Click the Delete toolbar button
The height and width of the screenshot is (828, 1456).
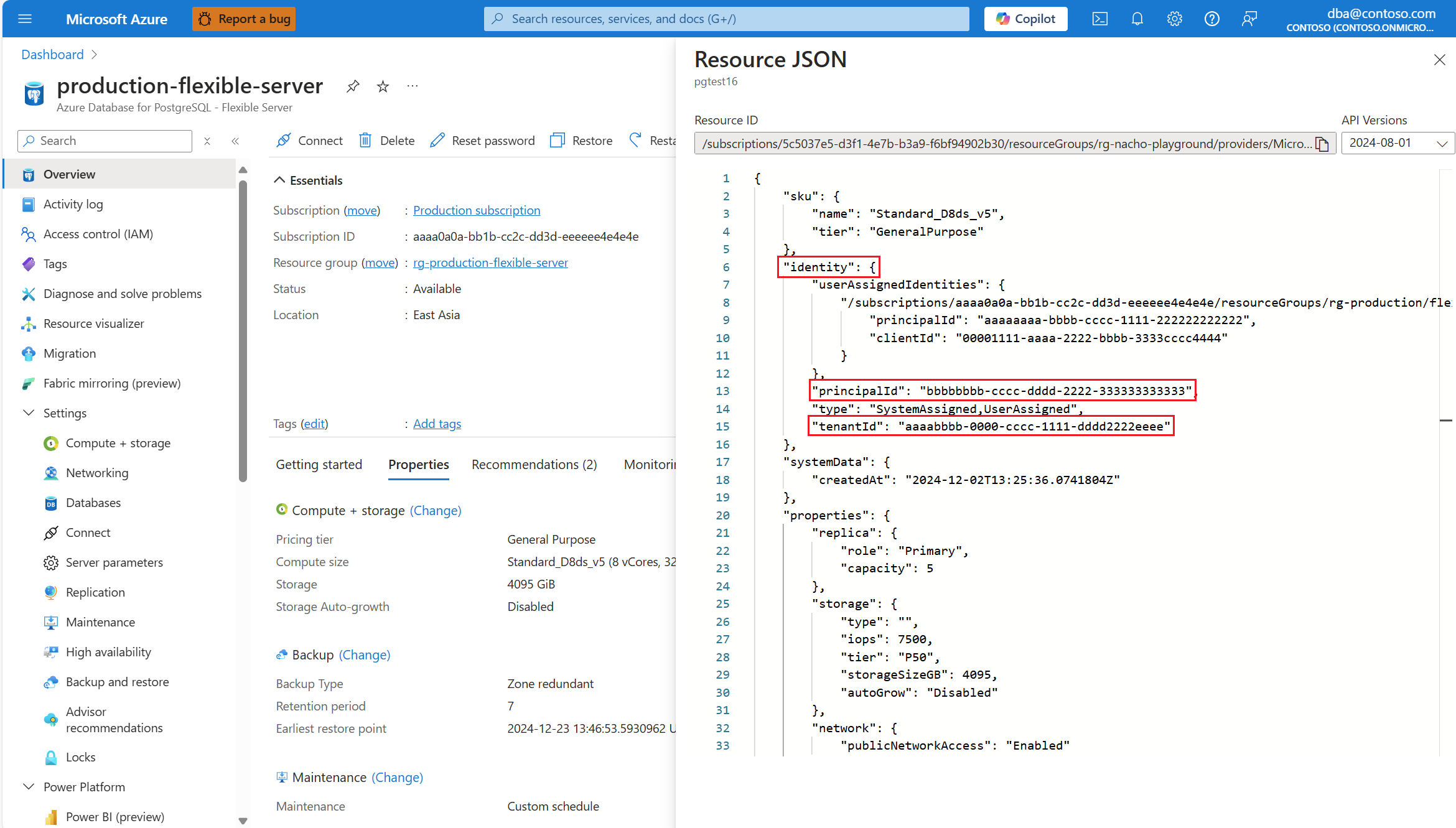tap(386, 141)
